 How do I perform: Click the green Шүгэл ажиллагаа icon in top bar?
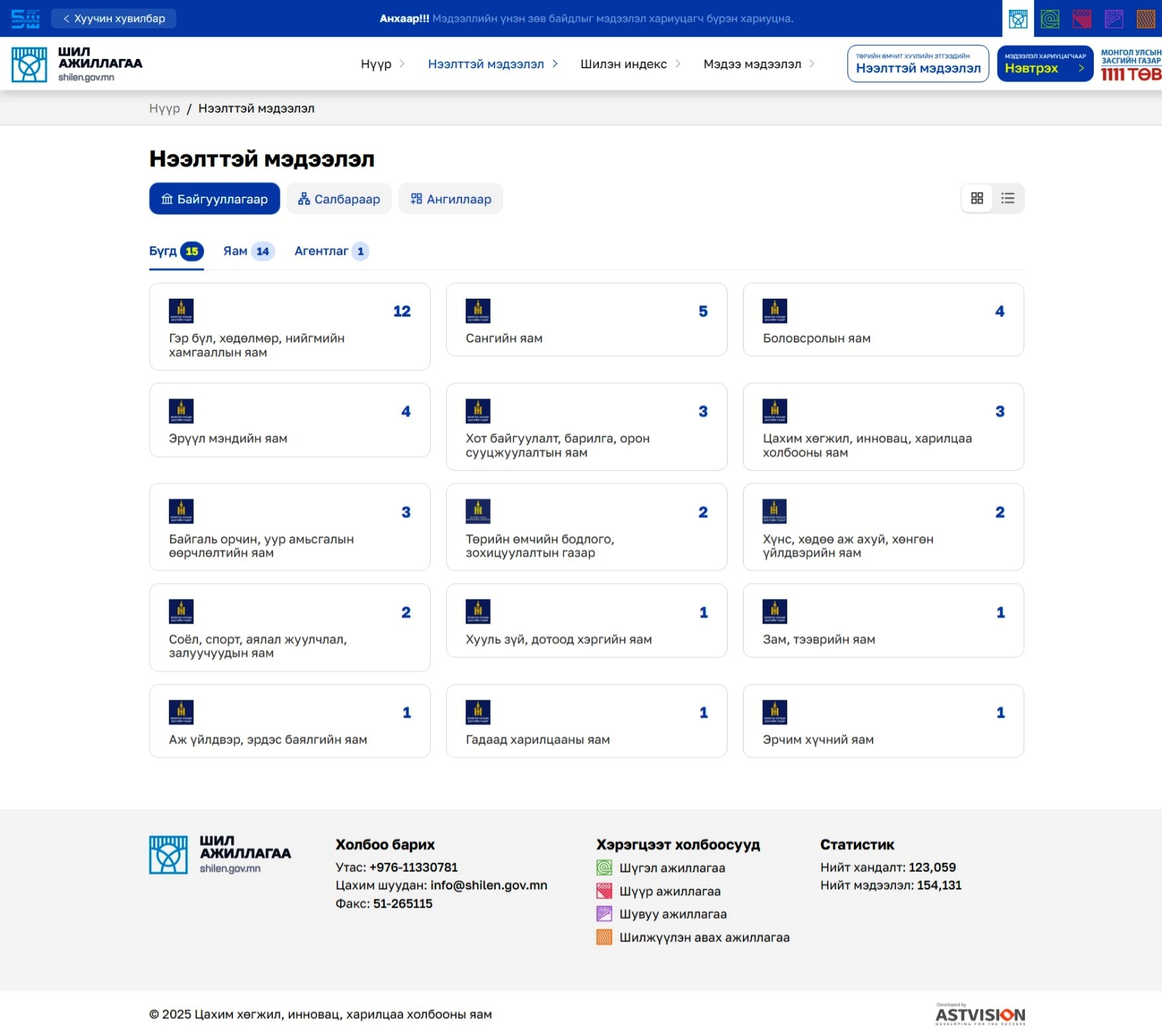click(1050, 19)
